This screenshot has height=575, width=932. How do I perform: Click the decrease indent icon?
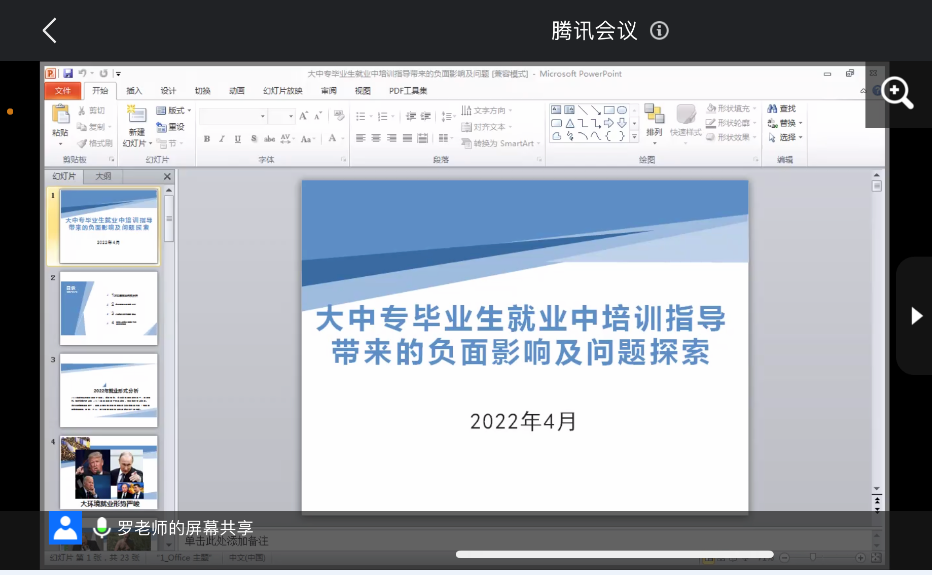411,116
